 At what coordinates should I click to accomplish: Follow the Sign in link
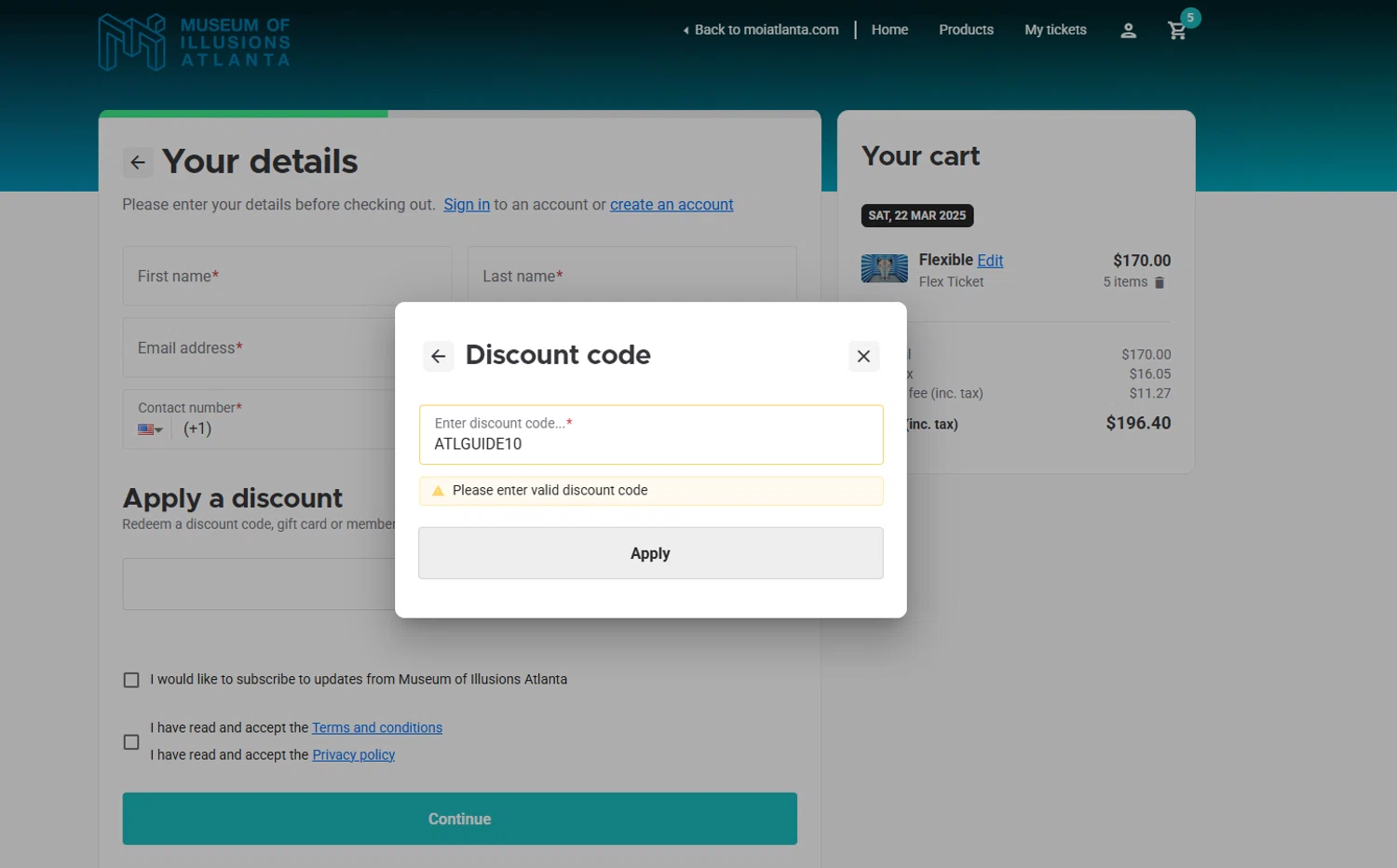(467, 205)
